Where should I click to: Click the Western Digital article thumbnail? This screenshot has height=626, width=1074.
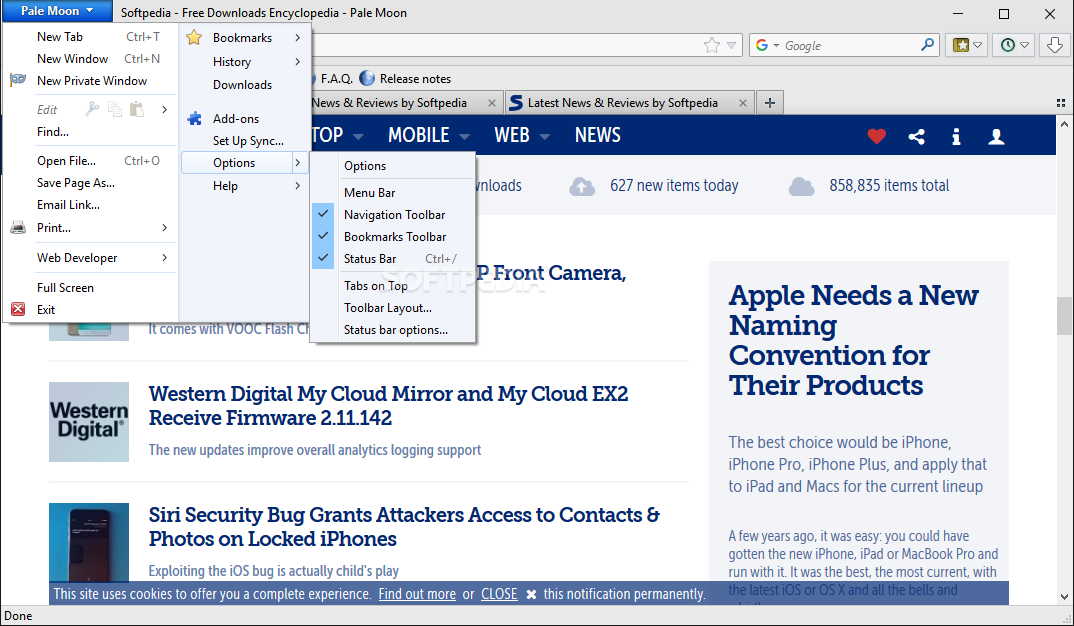89,422
